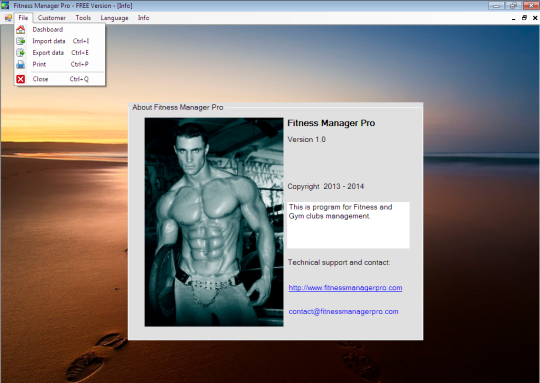Image resolution: width=540 pixels, height=383 pixels.
Task: Open the File menu
Action: (x=23, y=18)
